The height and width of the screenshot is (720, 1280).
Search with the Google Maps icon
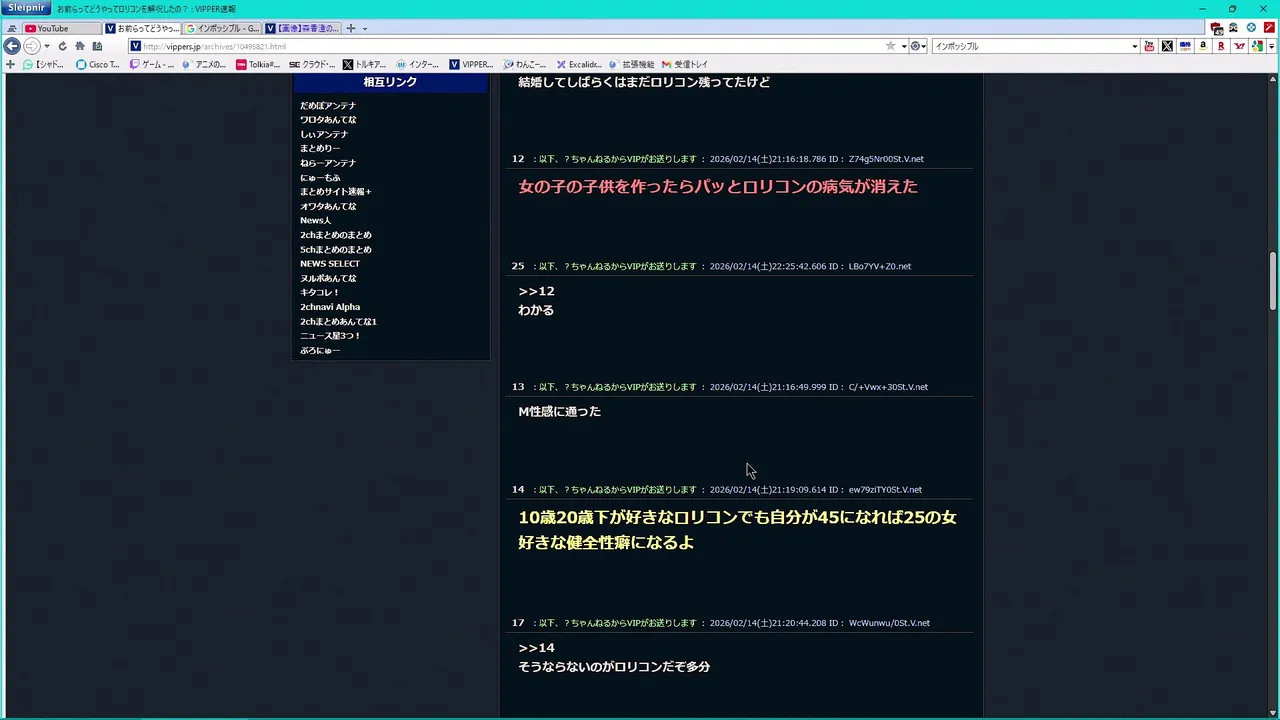tap(1257, 46)
